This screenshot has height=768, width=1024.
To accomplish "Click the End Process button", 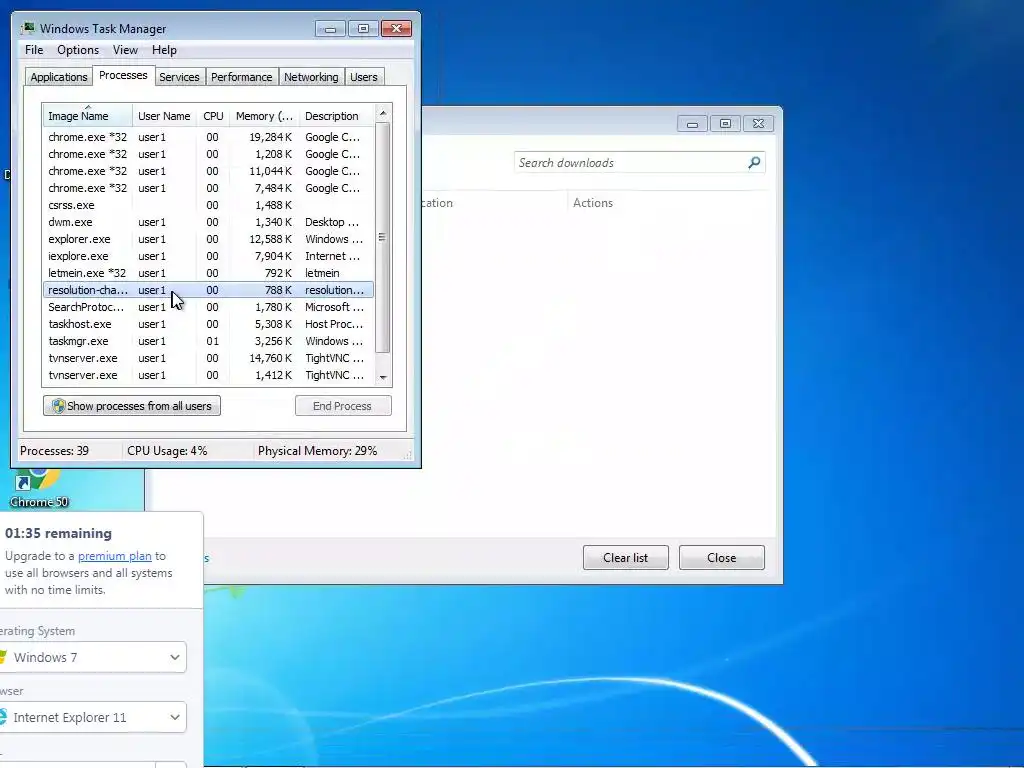I will point(343,406).
